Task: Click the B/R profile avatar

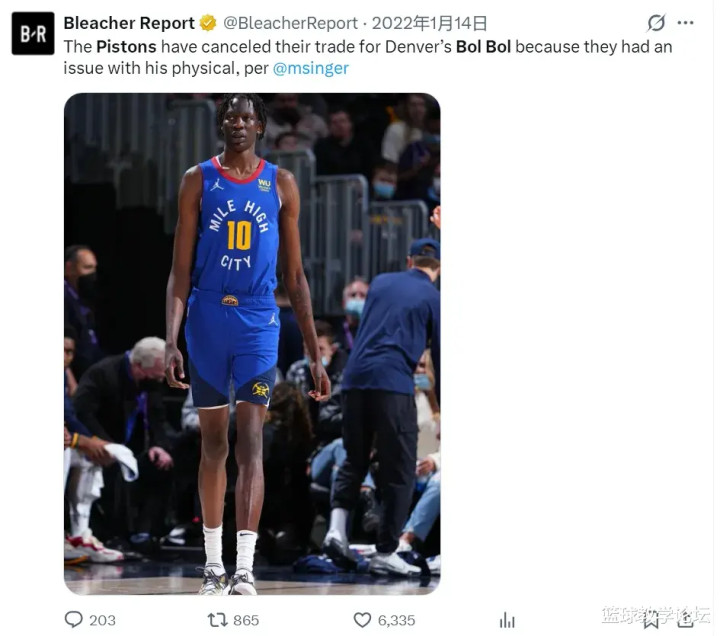Action: click(33, 34)
